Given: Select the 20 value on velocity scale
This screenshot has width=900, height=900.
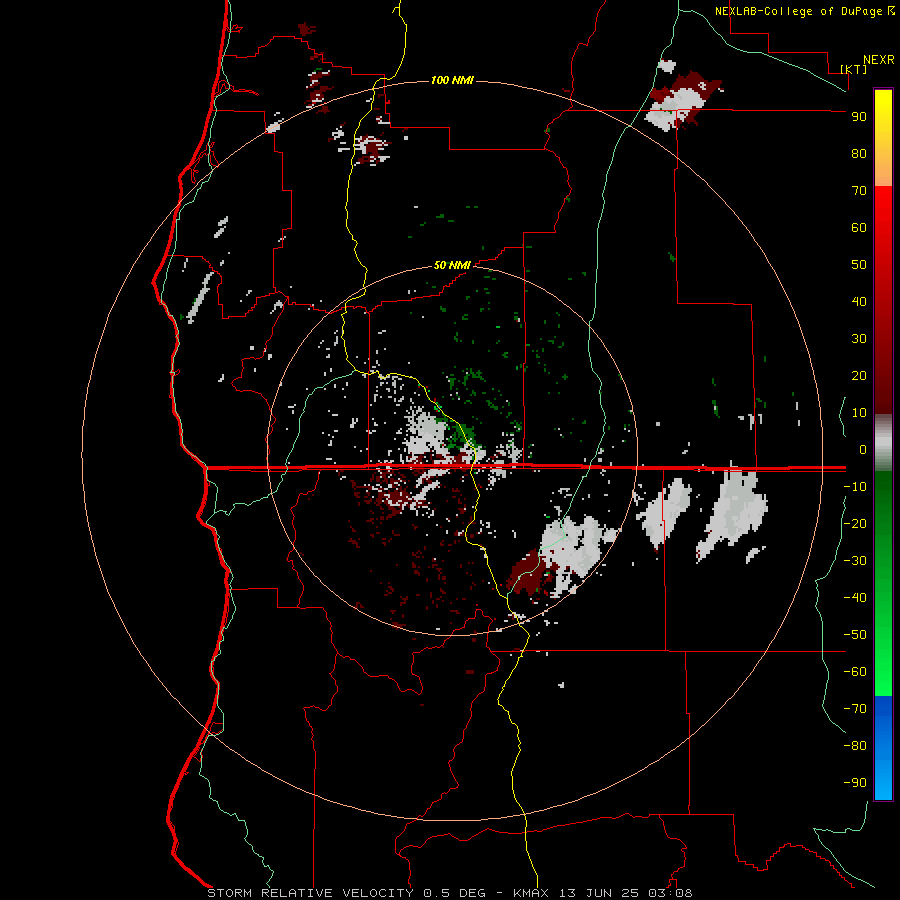Looking at the screenshot, I should click(x=859, y=376).
